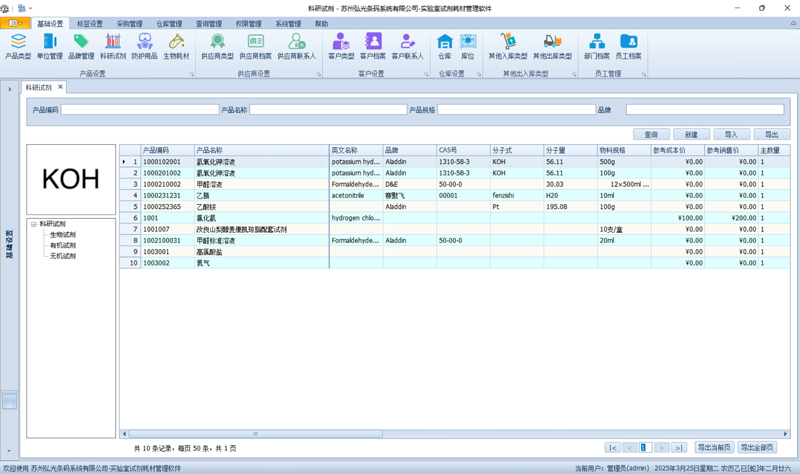Open 其他出库类型 outbound types
Screen dimensions: 800x474
pos(553,46)
